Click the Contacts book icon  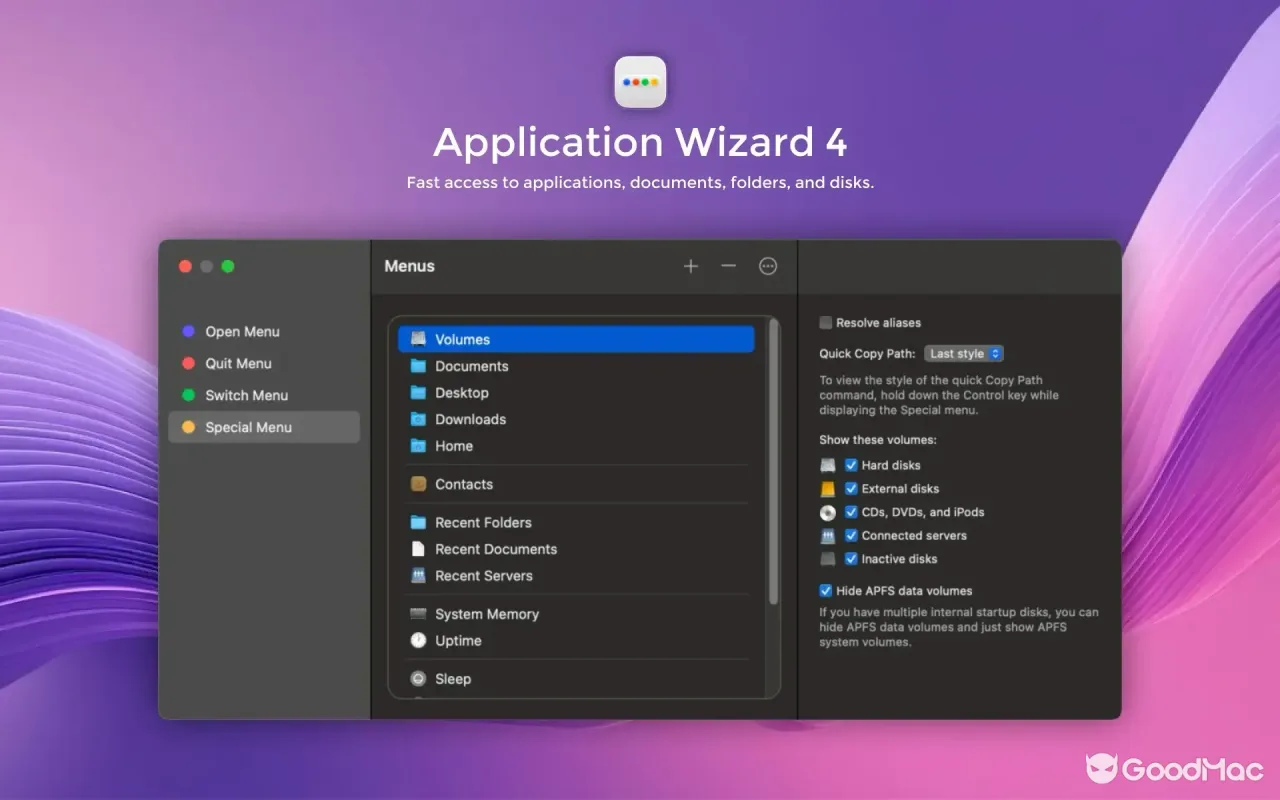click(418, 484)
